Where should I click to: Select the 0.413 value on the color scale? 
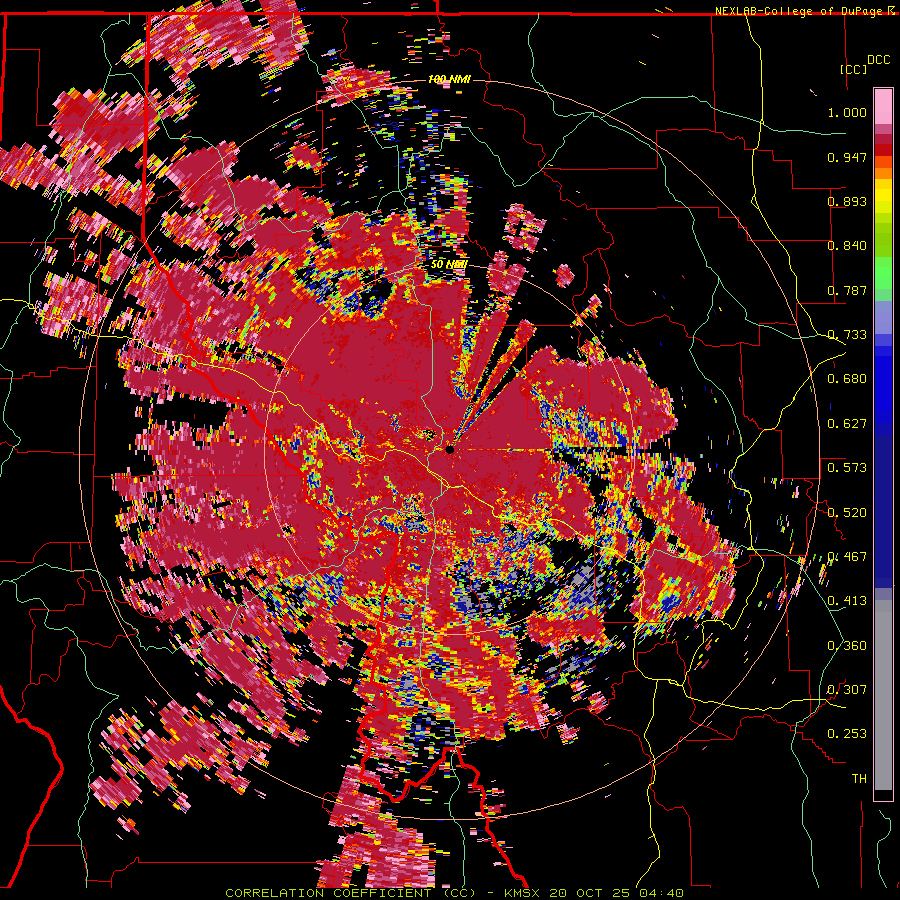847,601
